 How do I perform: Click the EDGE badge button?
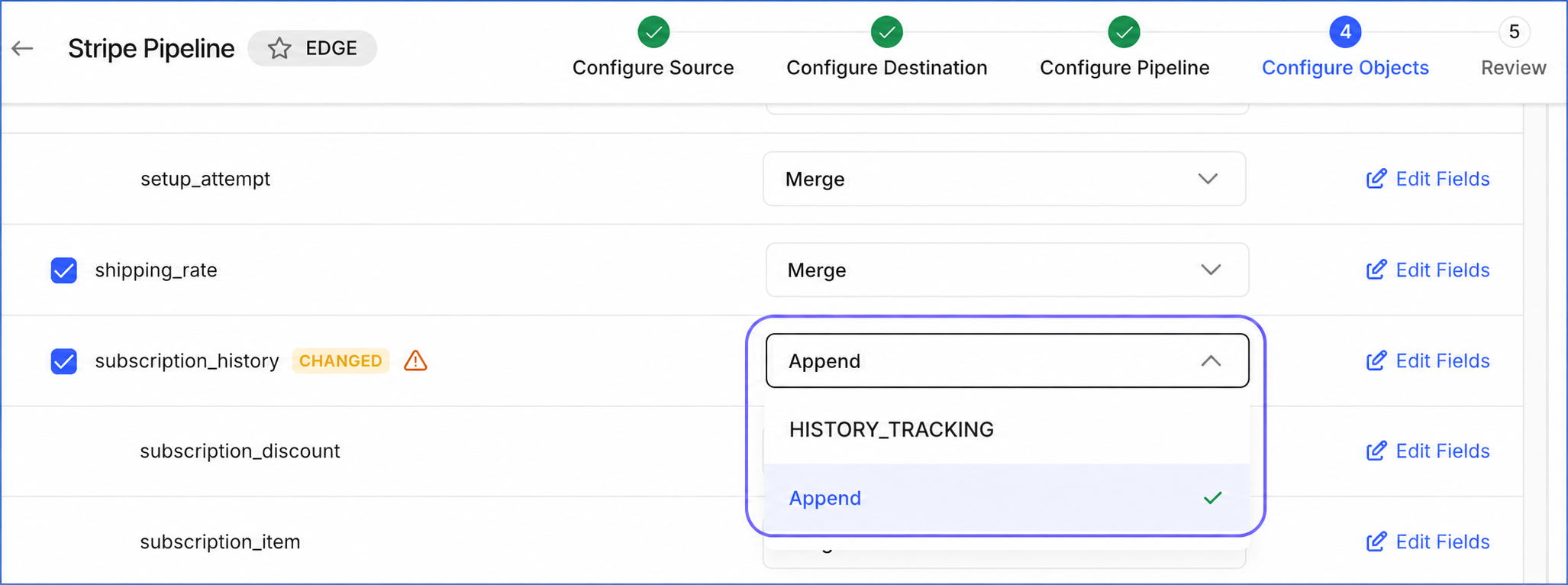pyautogui.click(x=312, y=48)
